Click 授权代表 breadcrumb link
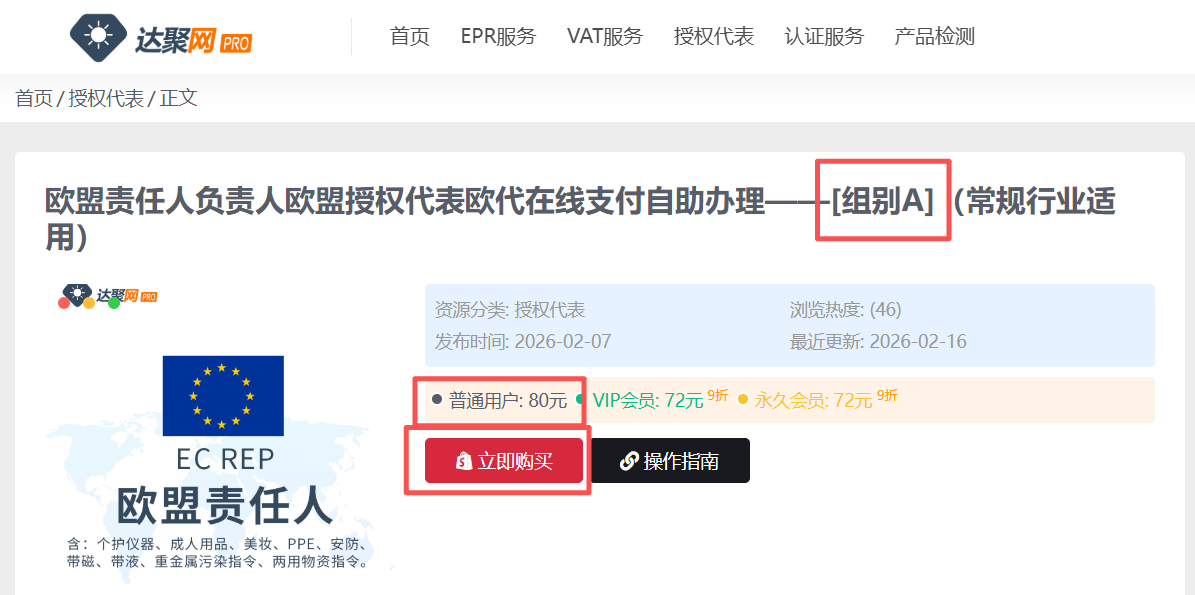This screenshot has width=1195, height=595. click(106, 98)
